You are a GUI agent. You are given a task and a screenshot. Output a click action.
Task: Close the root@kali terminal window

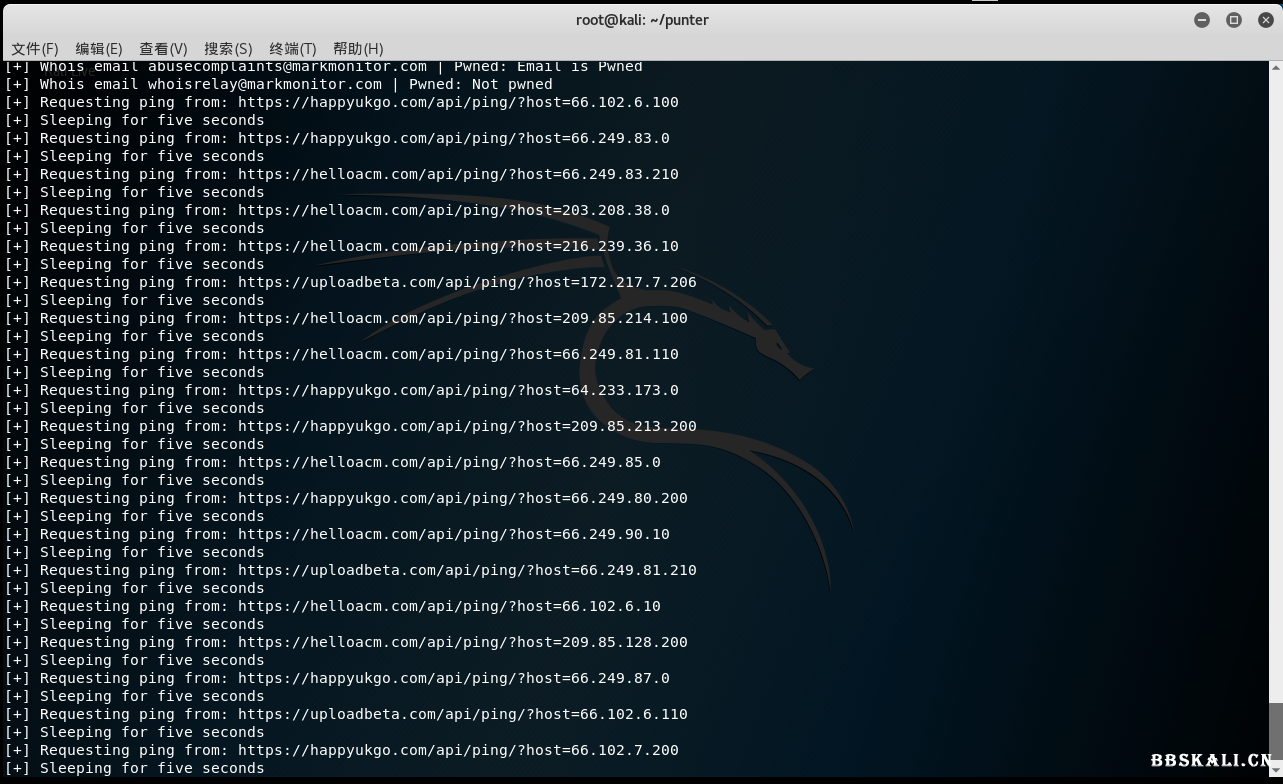pos(1264,20)
